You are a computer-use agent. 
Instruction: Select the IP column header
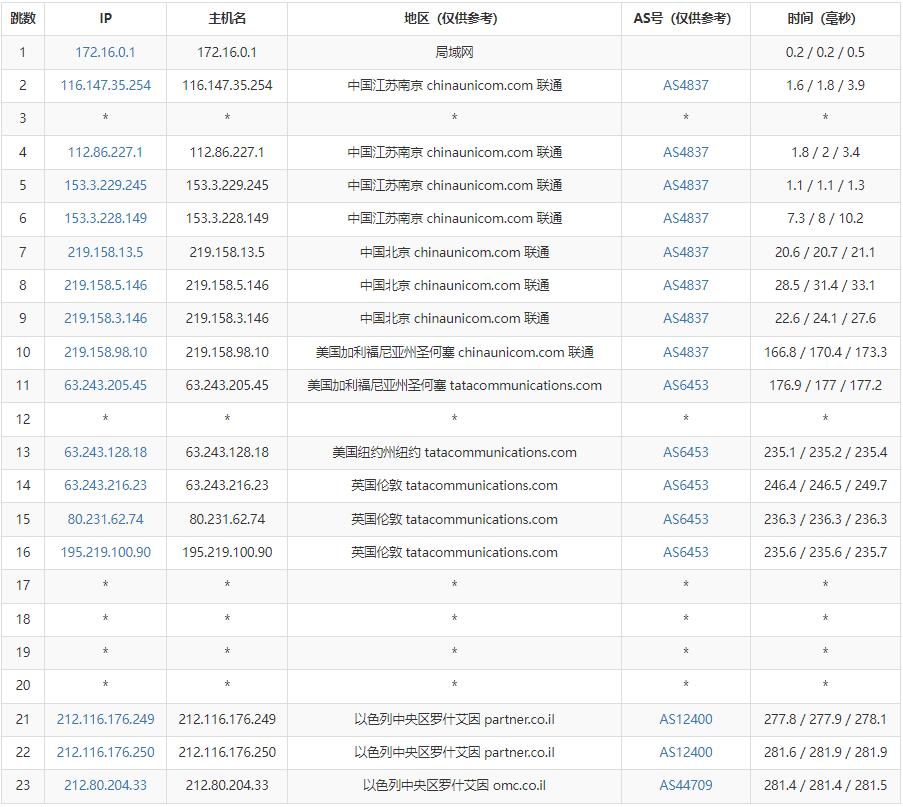(x=105, y=18)
